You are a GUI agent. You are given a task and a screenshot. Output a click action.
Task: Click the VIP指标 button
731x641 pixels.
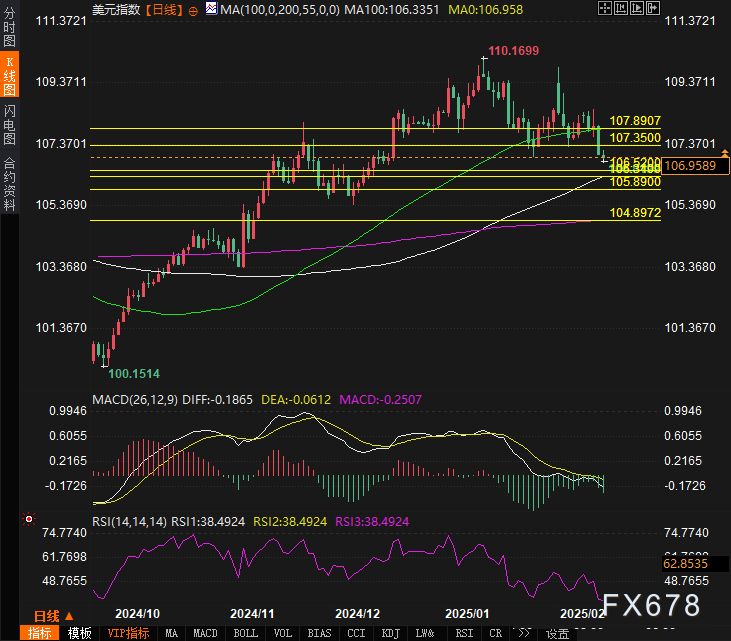pyautogui.click(x=128, y=633)
